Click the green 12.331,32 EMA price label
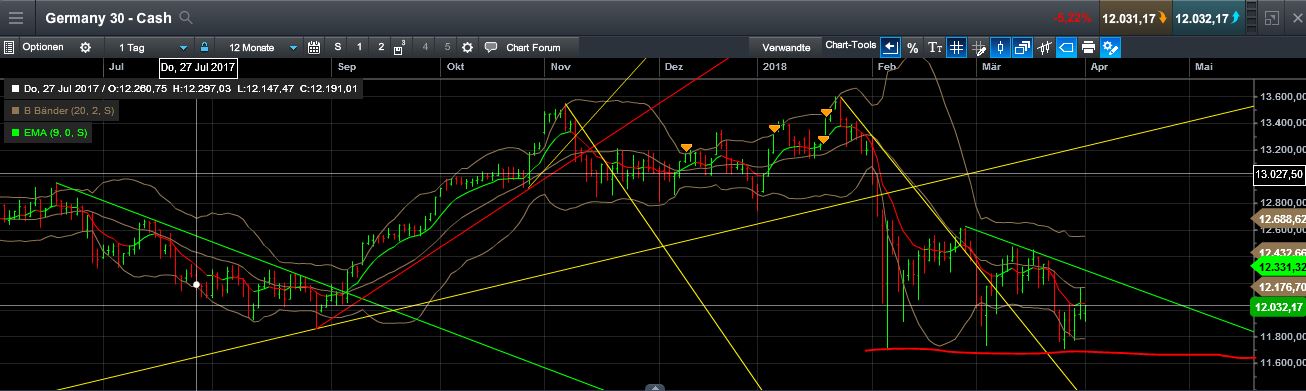 click(1280, 267)
